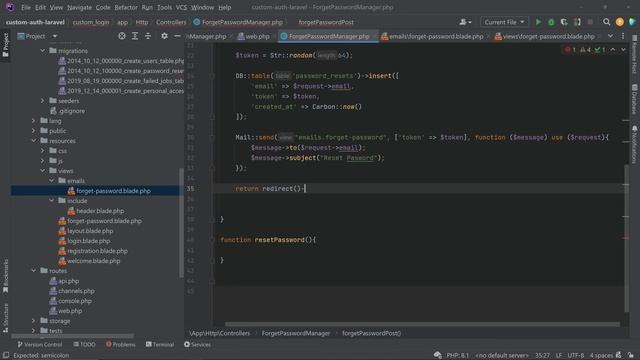640x360 pixels.
Task: Click the editor horizontal scrollbar
Action: 422,324
